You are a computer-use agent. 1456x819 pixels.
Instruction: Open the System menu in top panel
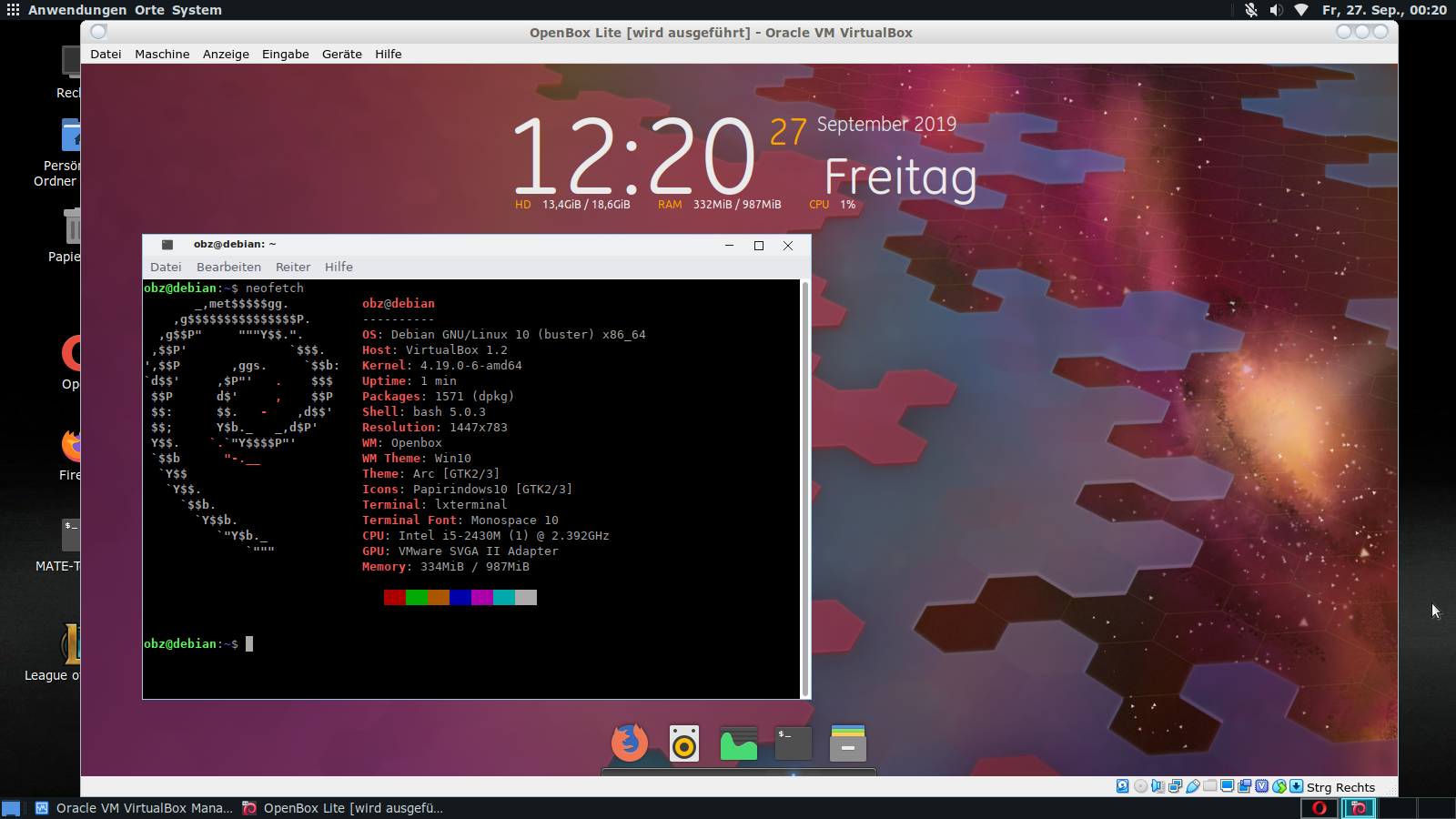tap(197, 10)
